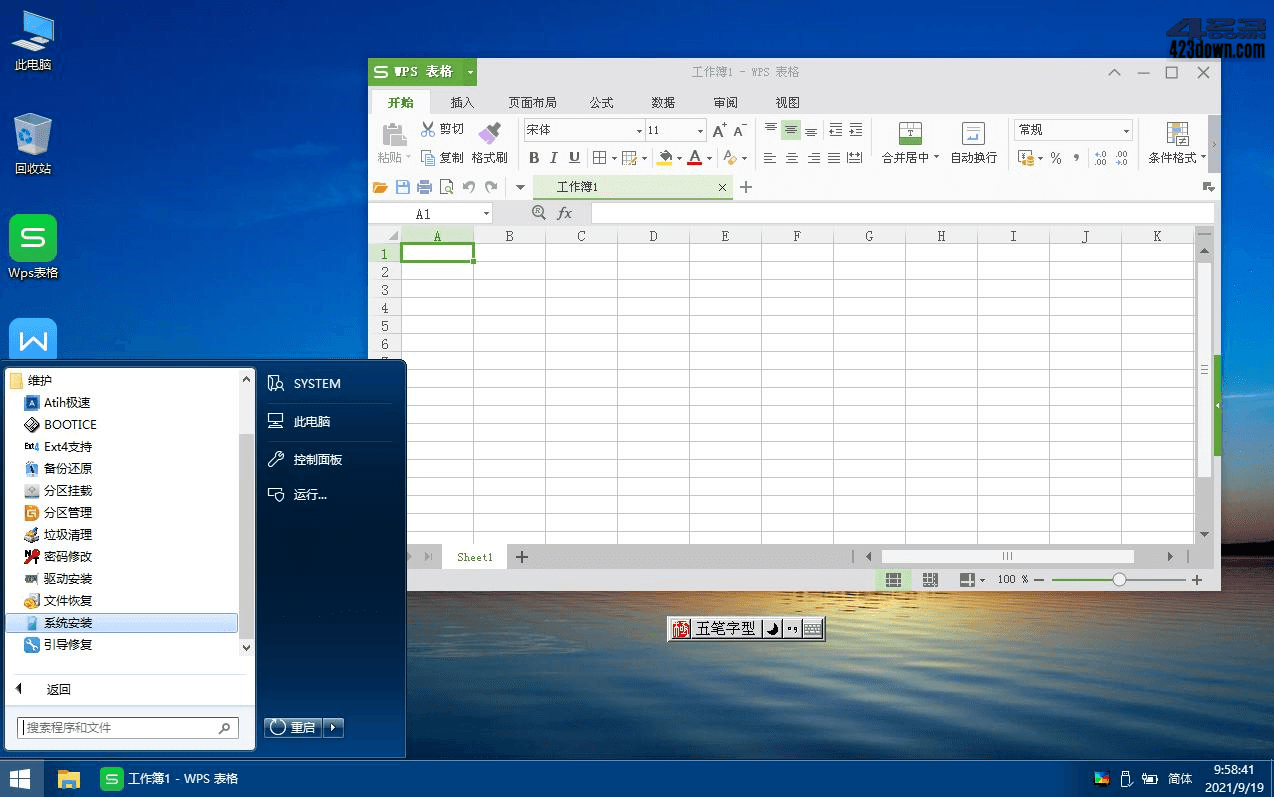Toggle italic formatting
This screenshot has height=797, width=1274.
coord(554,158)
